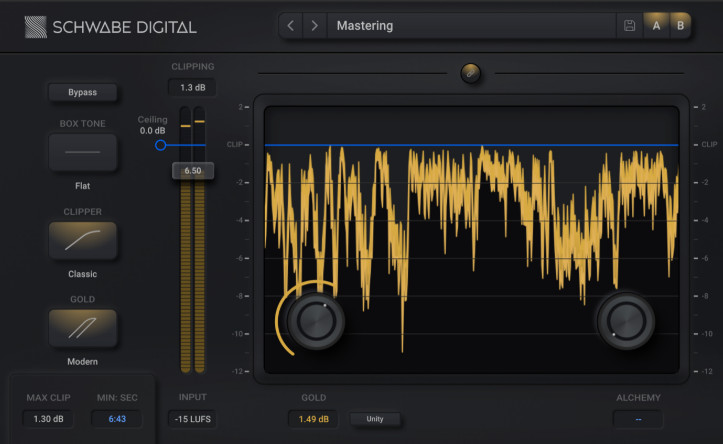Select the Modern gold curve icon
This screenshot has width=723, height=444.
point(83,328)
